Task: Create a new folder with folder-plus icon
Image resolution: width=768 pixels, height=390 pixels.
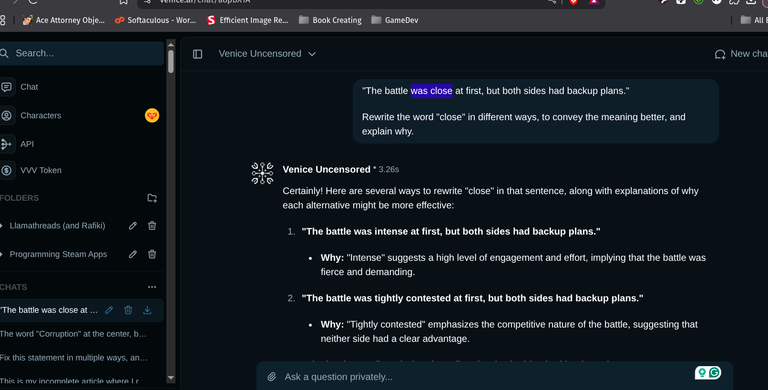Action: pyautogui.click(x=152, y=198)
